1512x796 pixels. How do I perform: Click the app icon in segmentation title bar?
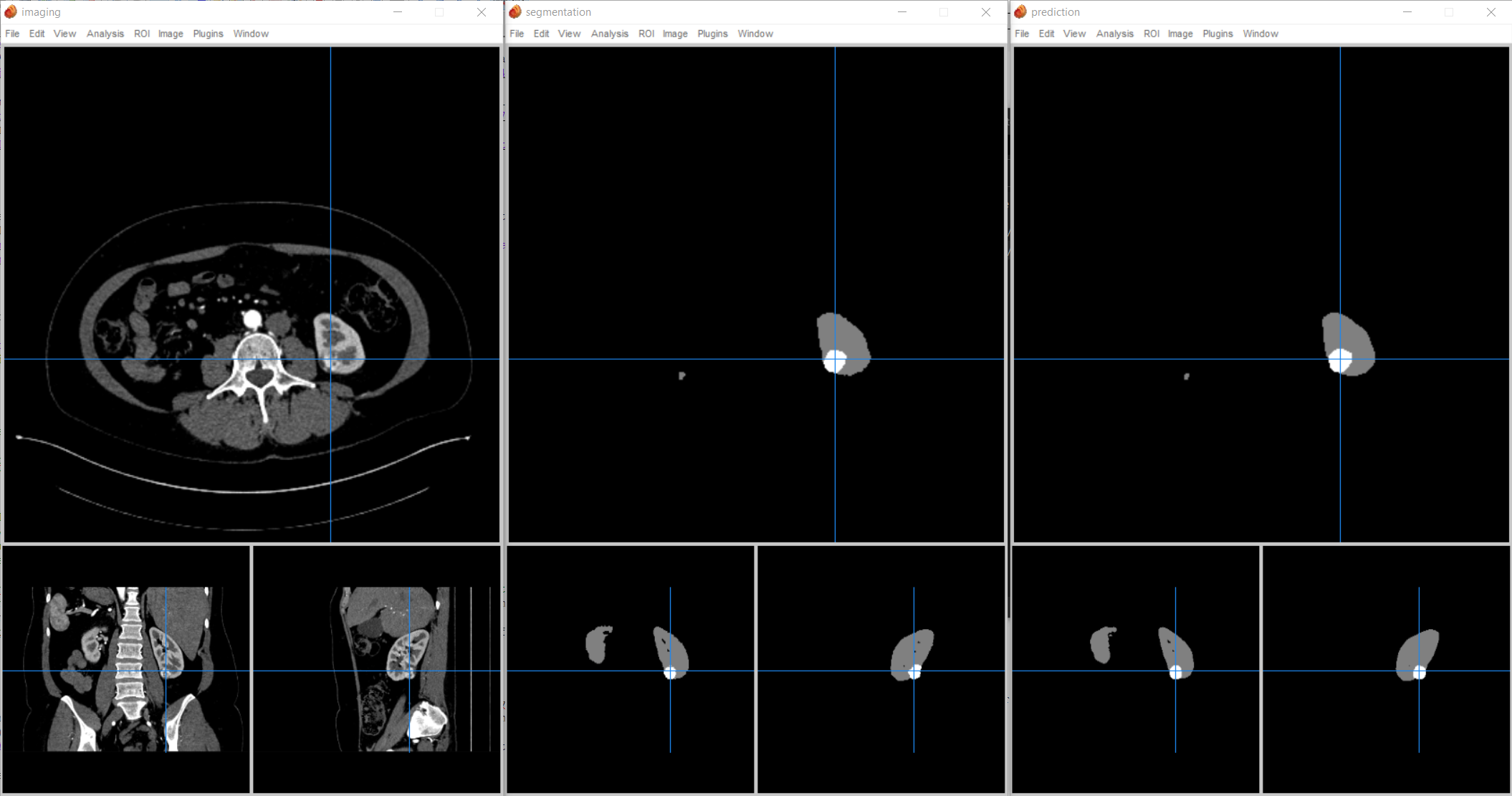click(515, 11)
